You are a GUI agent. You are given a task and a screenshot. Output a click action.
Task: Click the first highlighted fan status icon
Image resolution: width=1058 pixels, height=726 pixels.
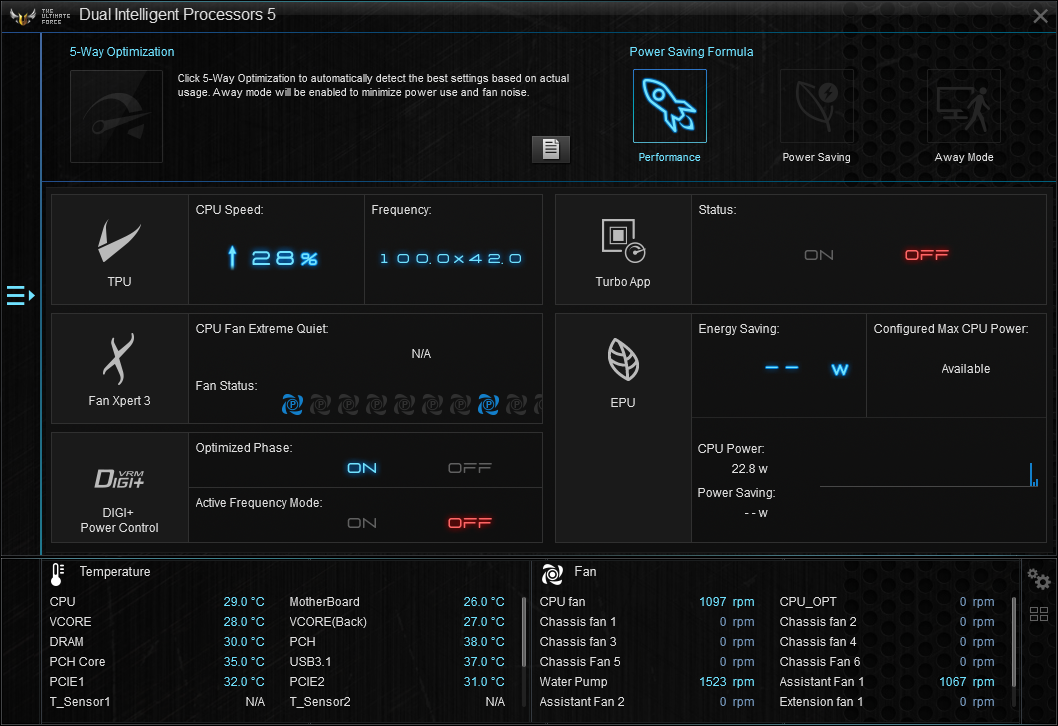tap(292, 405)
